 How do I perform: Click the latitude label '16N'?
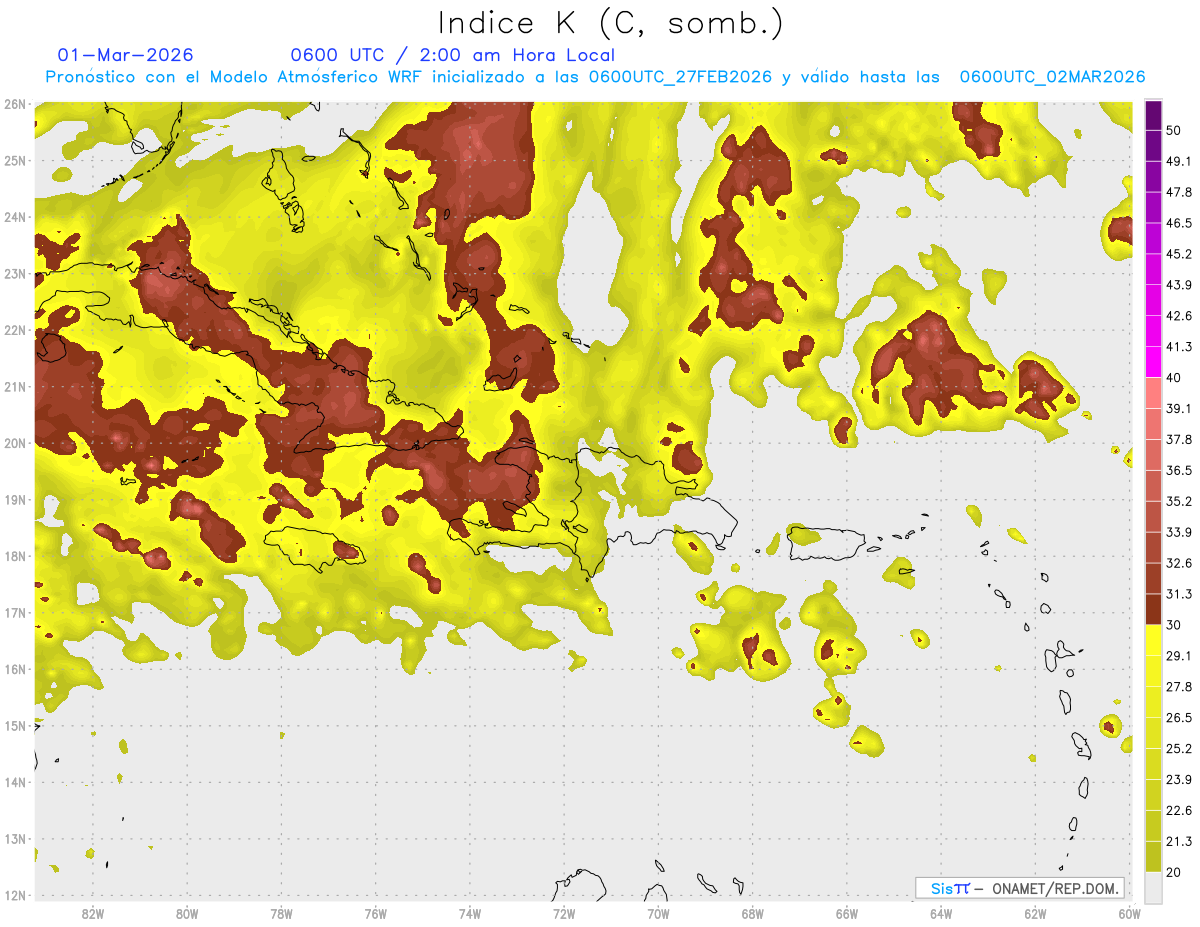15,669
